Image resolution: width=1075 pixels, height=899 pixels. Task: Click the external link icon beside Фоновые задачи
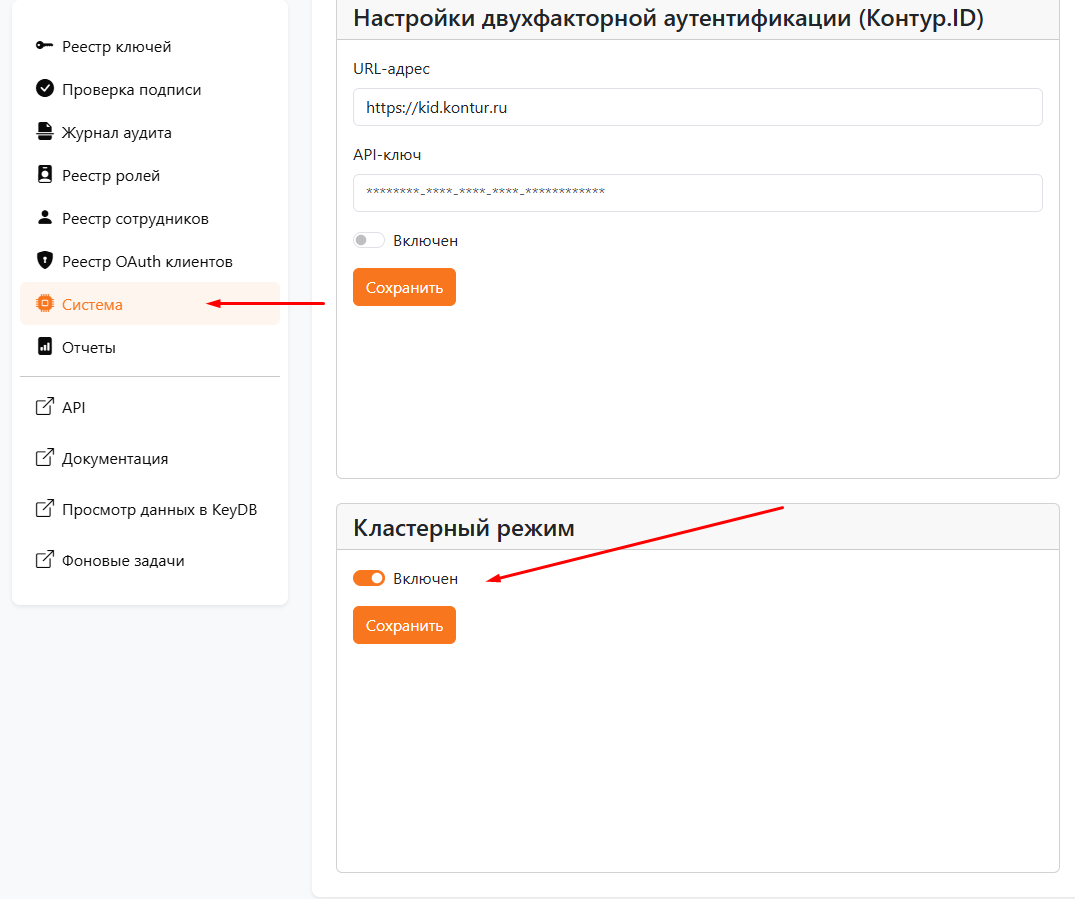pos(45,560)
